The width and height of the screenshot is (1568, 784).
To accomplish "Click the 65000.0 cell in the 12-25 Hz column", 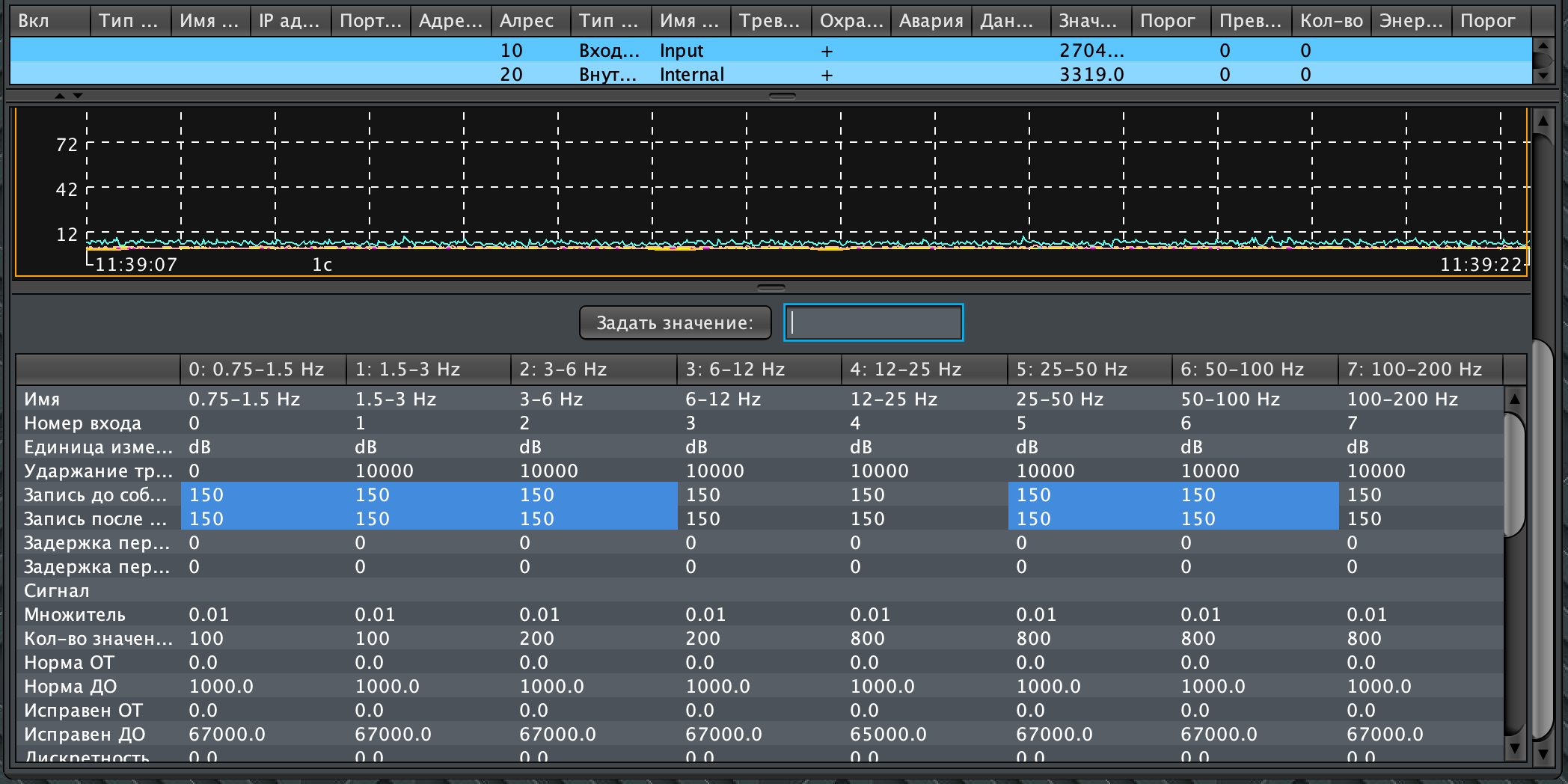I will tap(888, 734).
